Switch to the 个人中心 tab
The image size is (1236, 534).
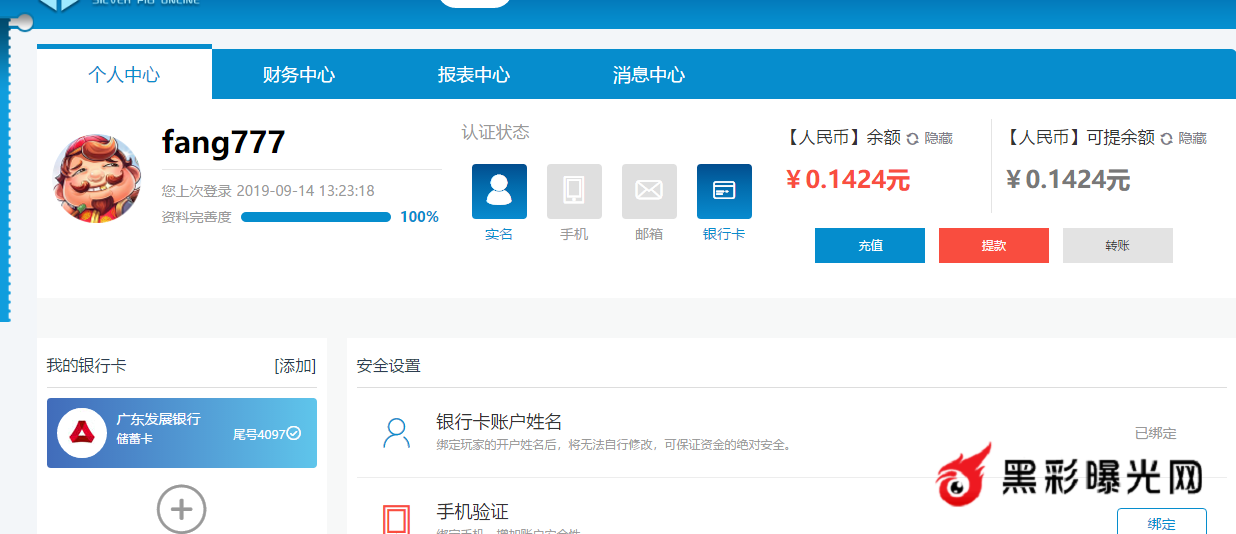point(124,75)
